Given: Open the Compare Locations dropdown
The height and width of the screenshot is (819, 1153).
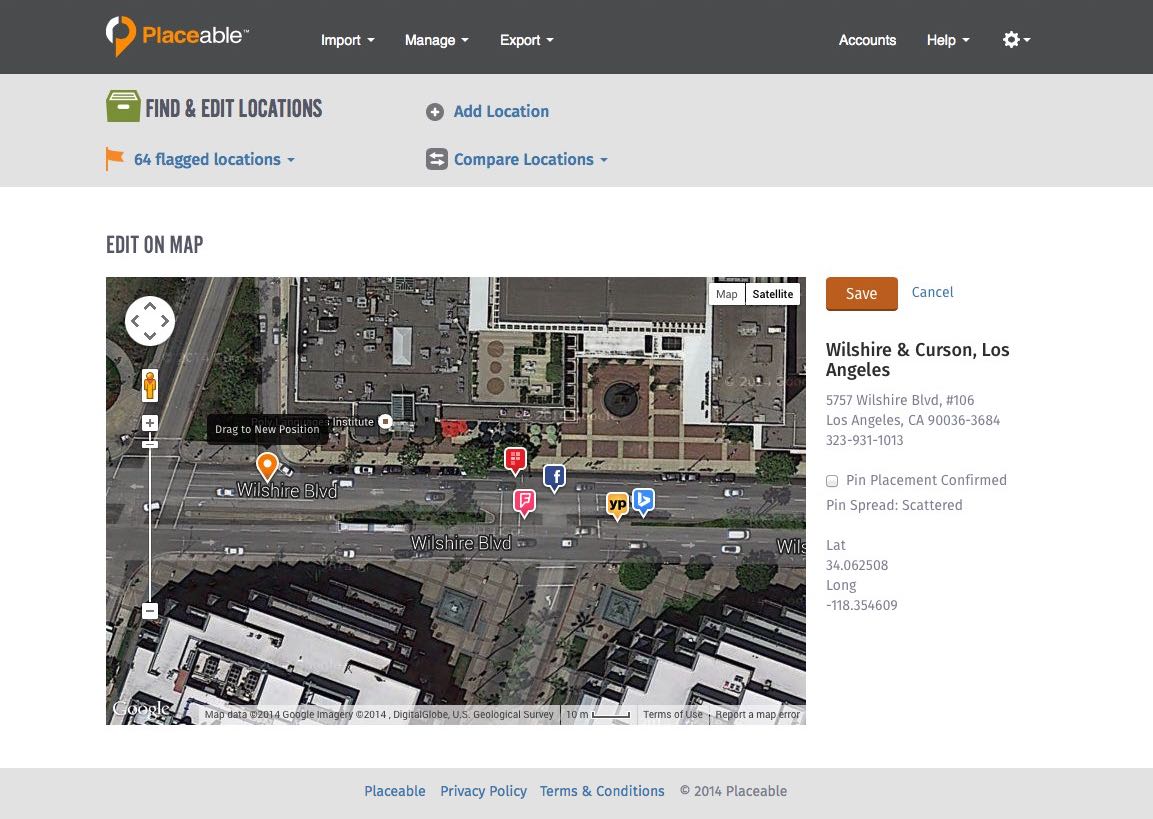Looking at the screenshot, I should 529,159.
